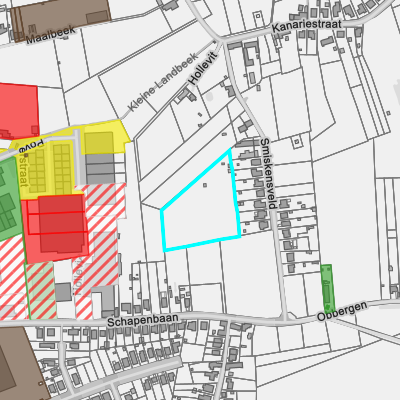The image size is (400, 400).
Task: Click the solid red zone with dark red building
Action: pyautogui.click(x=57, y=228)
